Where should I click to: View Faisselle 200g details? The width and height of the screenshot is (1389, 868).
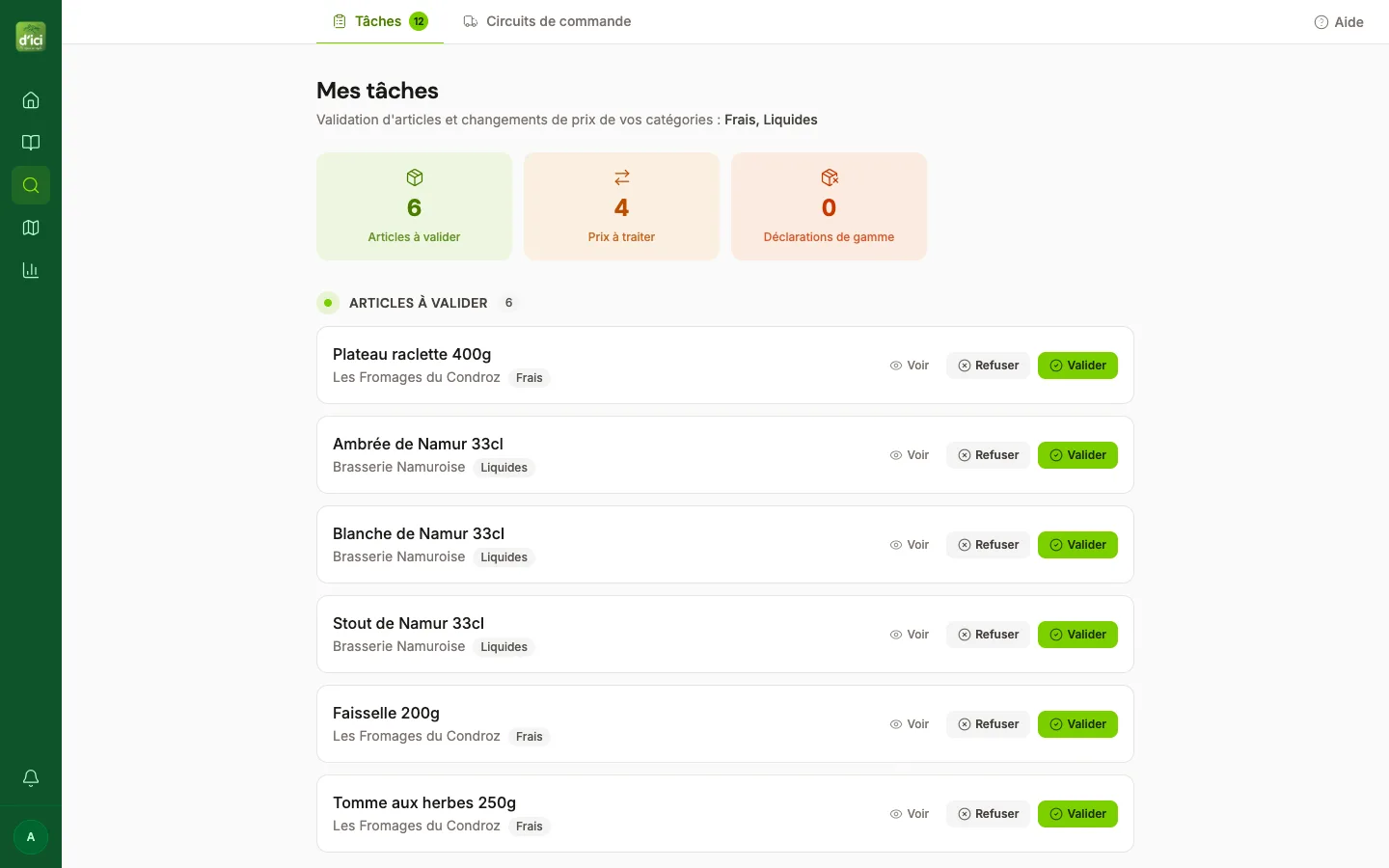click(909, 724)
